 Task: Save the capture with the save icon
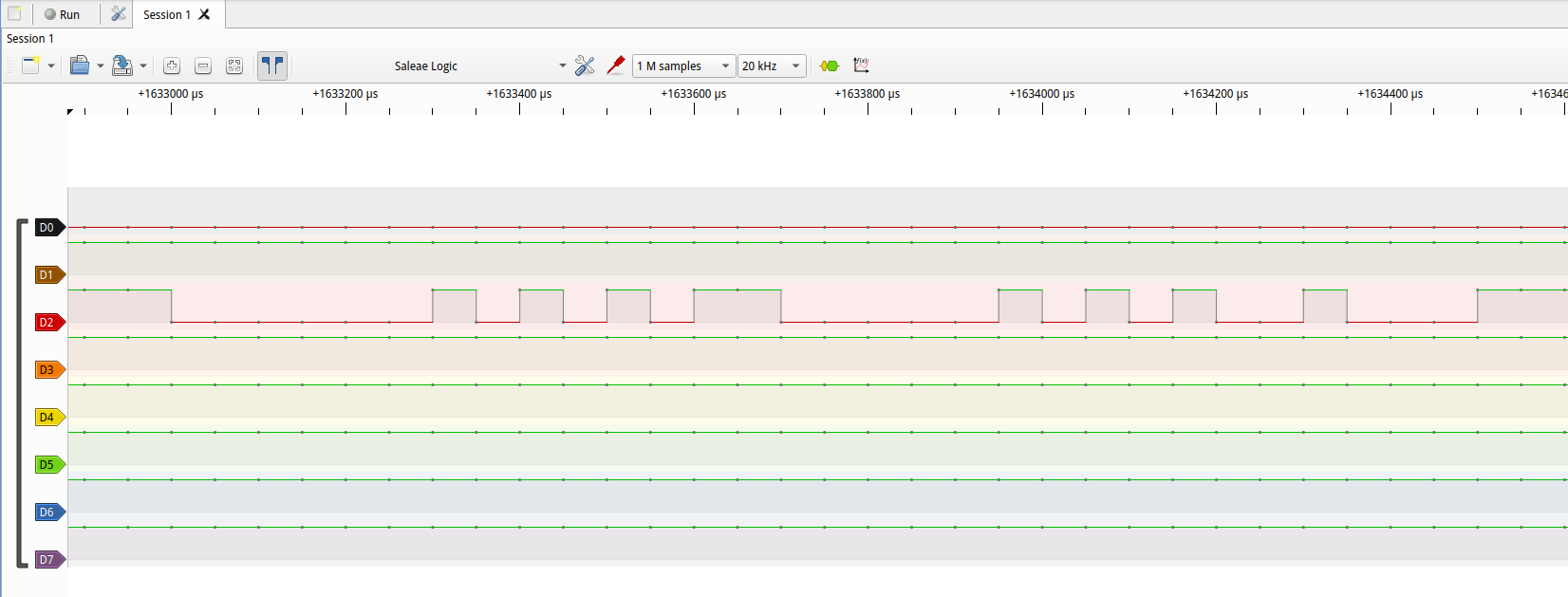tap(121, 65)
